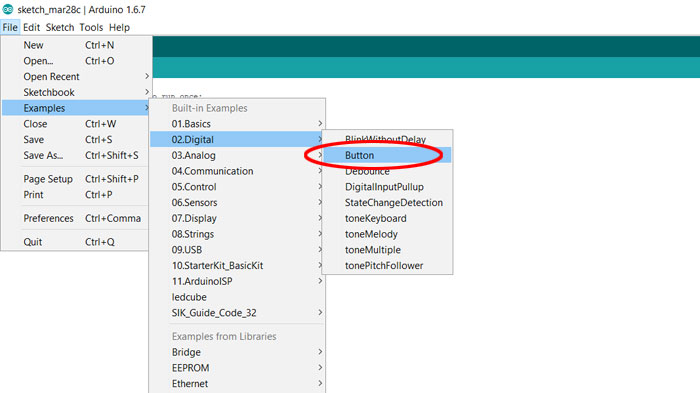Open the Help menu
Screen dimensions: 700x393
point(119,27)
